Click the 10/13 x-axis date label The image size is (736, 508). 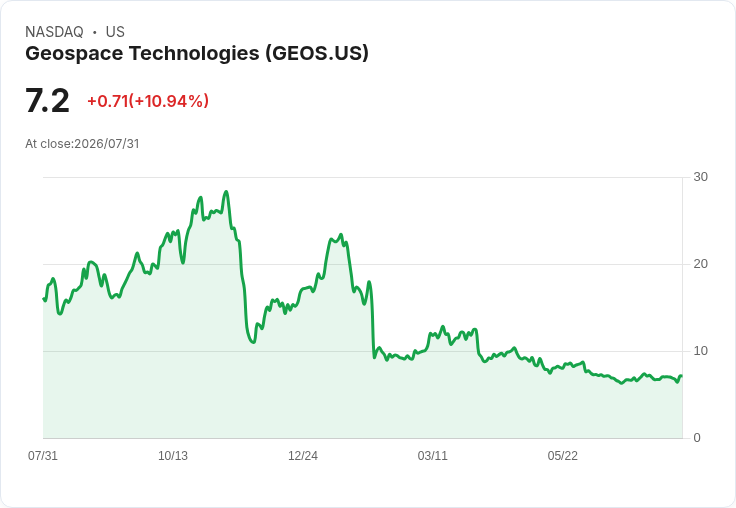173,455
